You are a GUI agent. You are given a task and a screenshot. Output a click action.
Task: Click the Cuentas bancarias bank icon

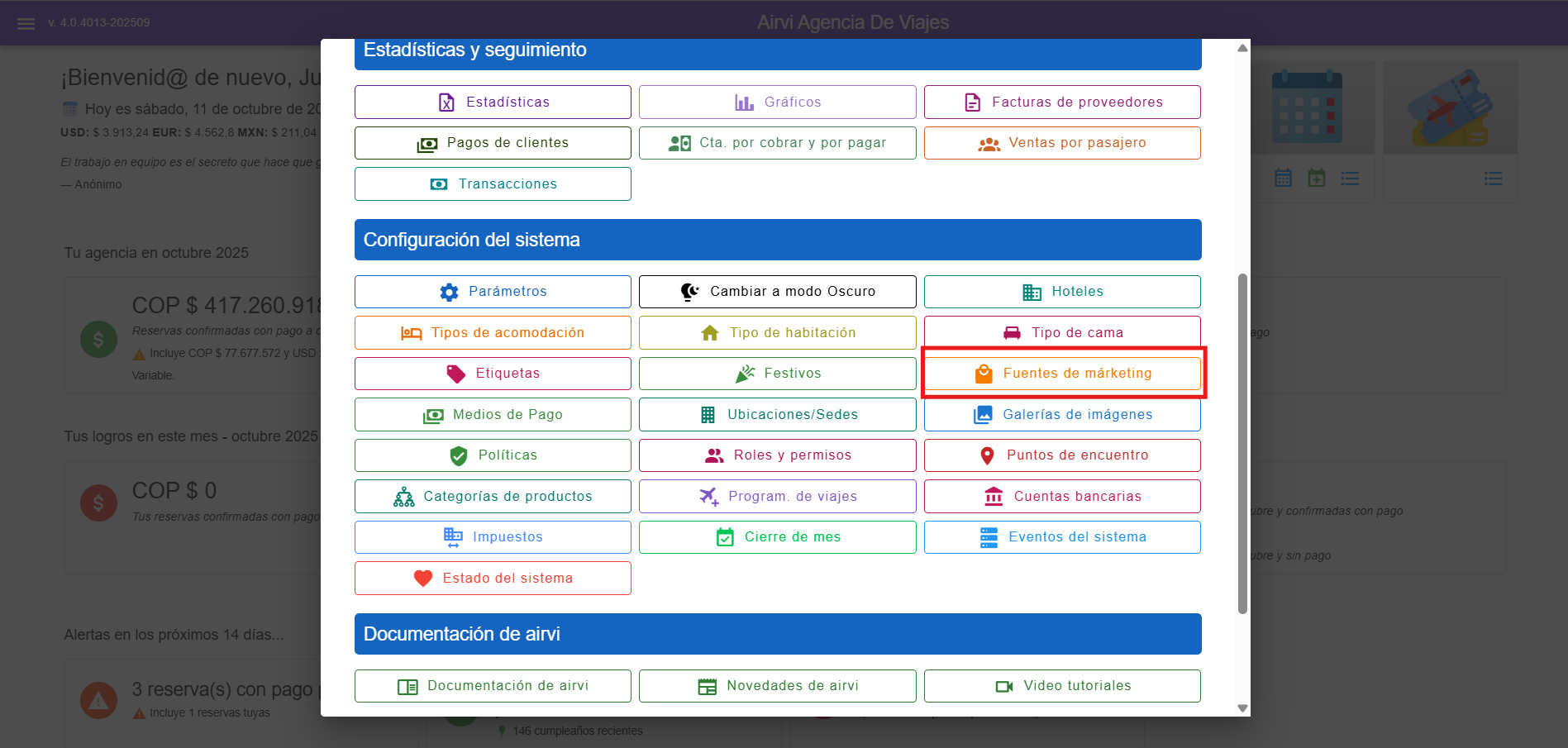pos(994,497)
